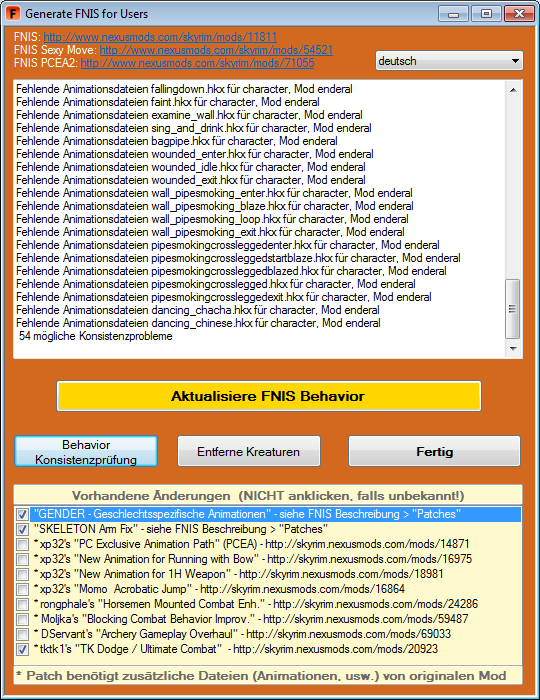The width and height of the screenshot is (540, 700).
Task: Click the FNIS app icon in title bar
Action: pyautogui.click(x=13, y=13)
